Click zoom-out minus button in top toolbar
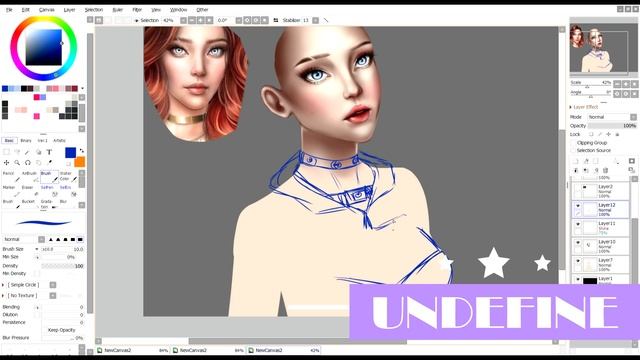This screenshot has width=640, height=360. pos(192,20)
